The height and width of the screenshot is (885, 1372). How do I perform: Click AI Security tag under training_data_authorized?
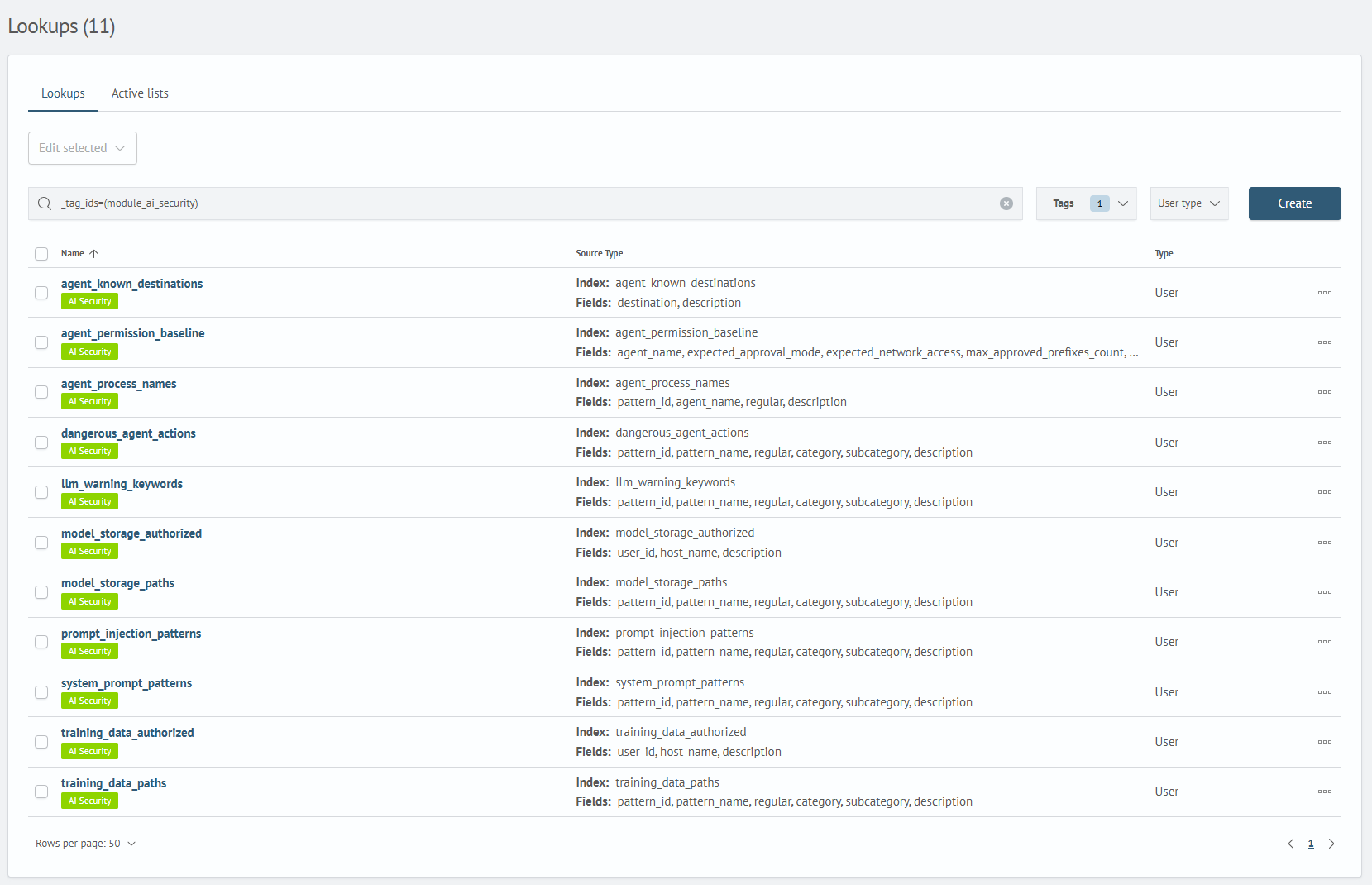coord(89,751)
